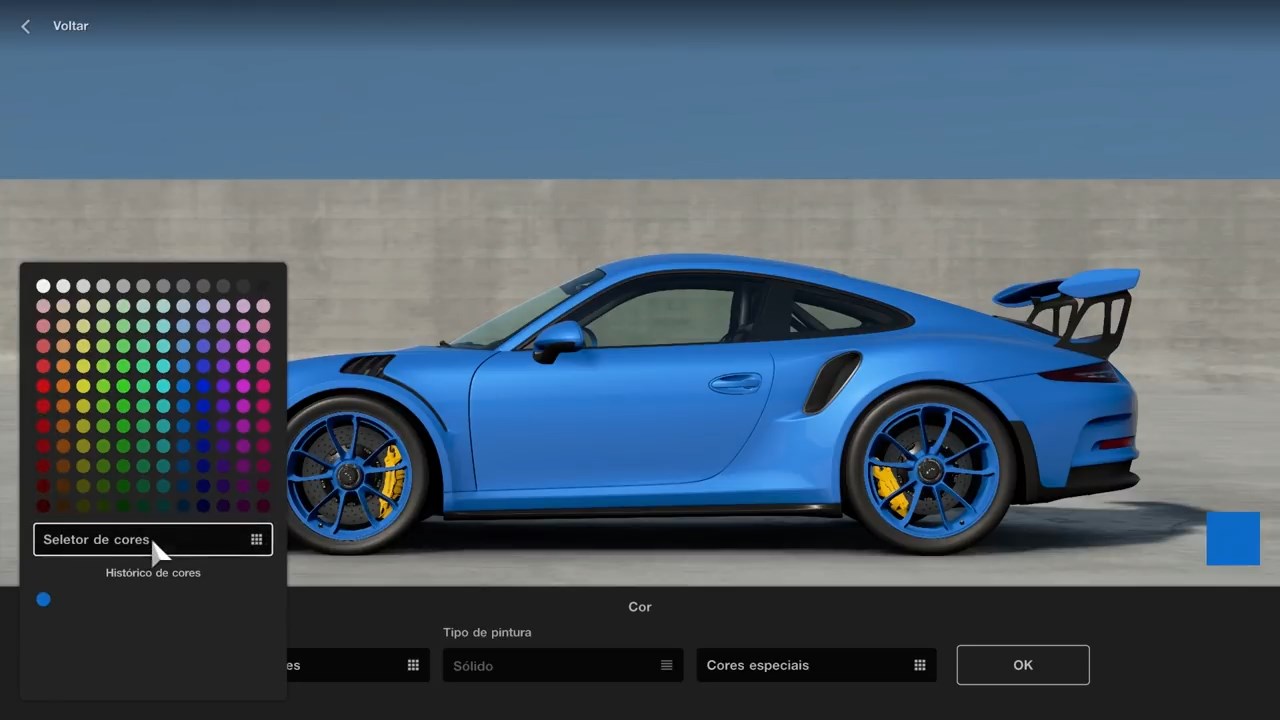Confirm the color with the OK button
Viewport: 1280px width, 720px height.
pos(1023,665)
